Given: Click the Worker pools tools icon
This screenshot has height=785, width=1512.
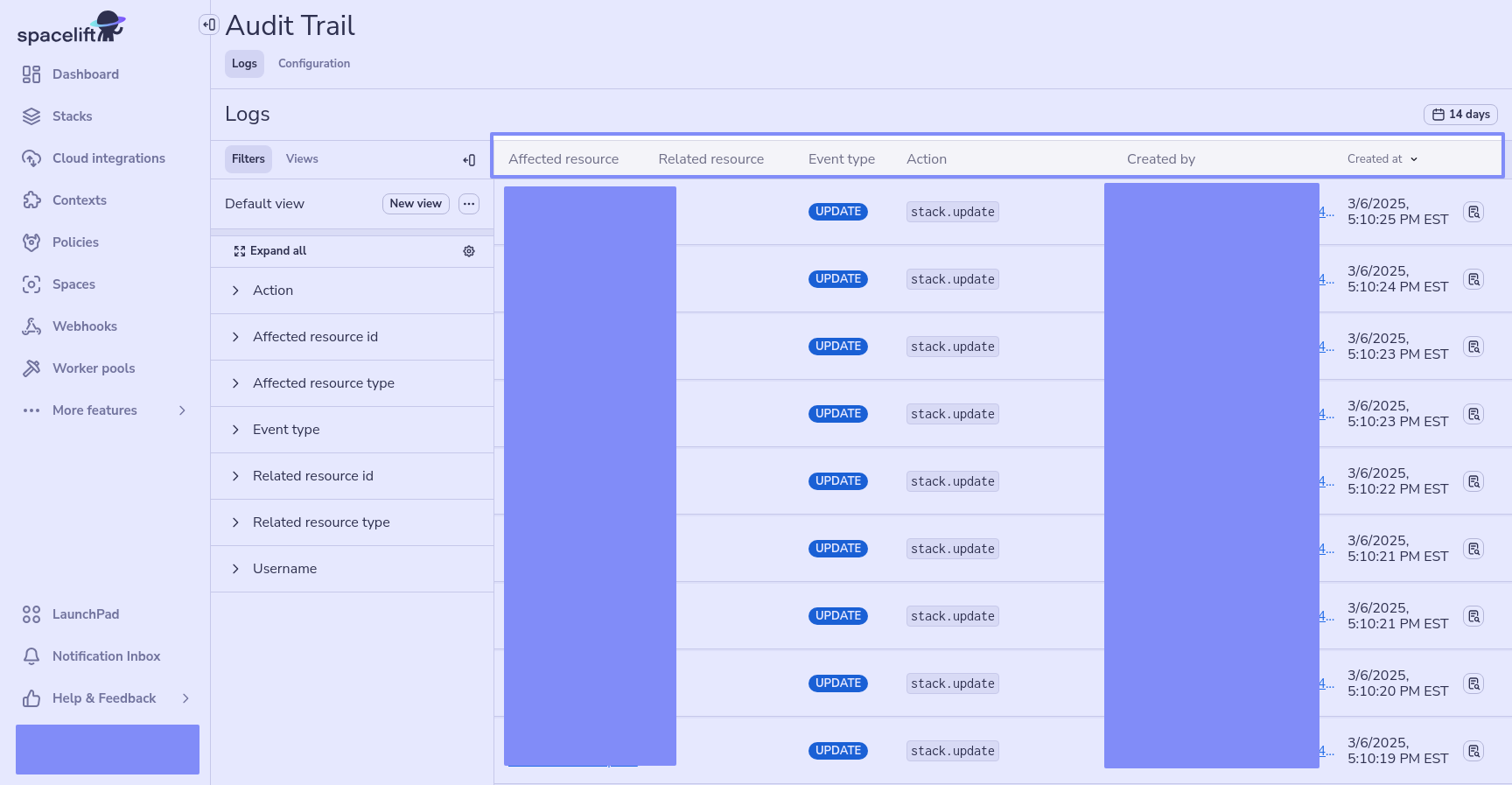Looking at the screenshot, I should (31, 368).
